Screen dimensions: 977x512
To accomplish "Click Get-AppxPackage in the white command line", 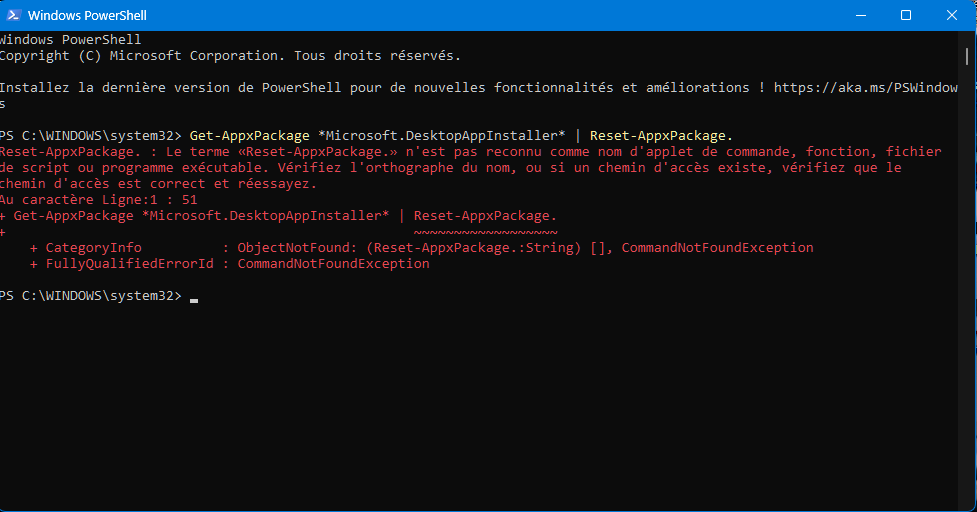I will 249,135.
